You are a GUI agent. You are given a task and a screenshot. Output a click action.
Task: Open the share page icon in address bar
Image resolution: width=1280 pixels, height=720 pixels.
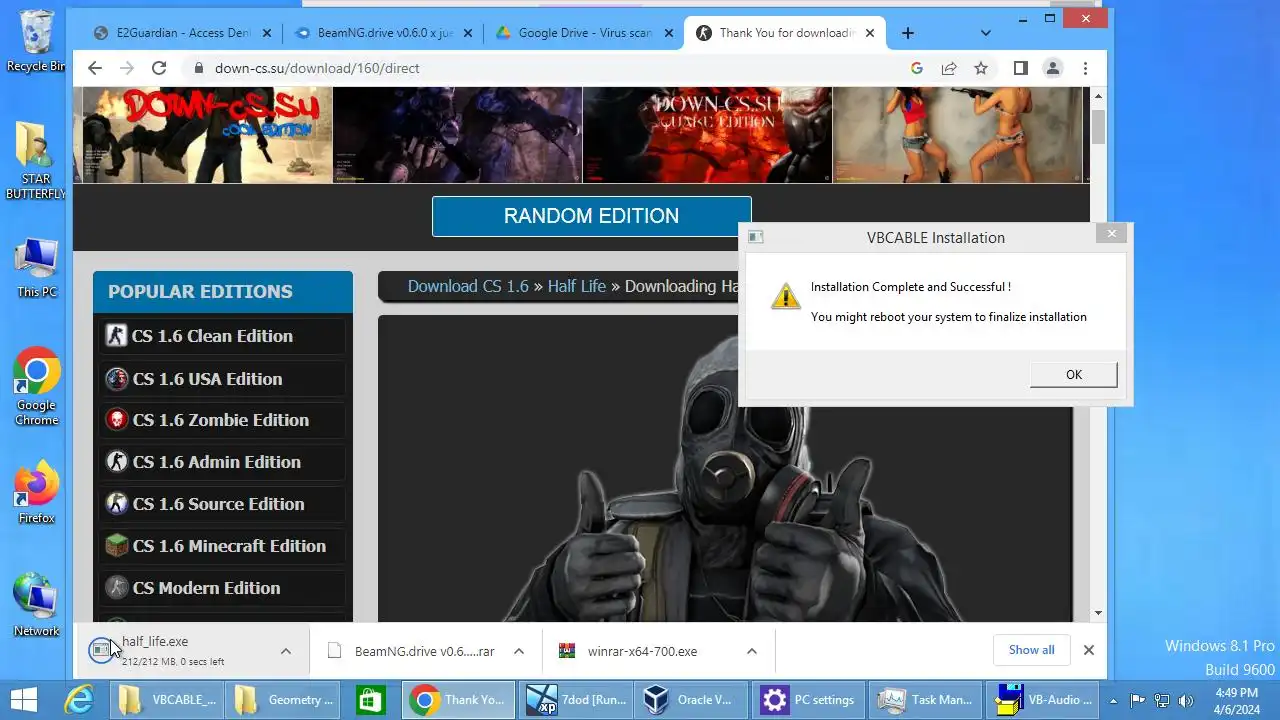(x=949, y=68)
